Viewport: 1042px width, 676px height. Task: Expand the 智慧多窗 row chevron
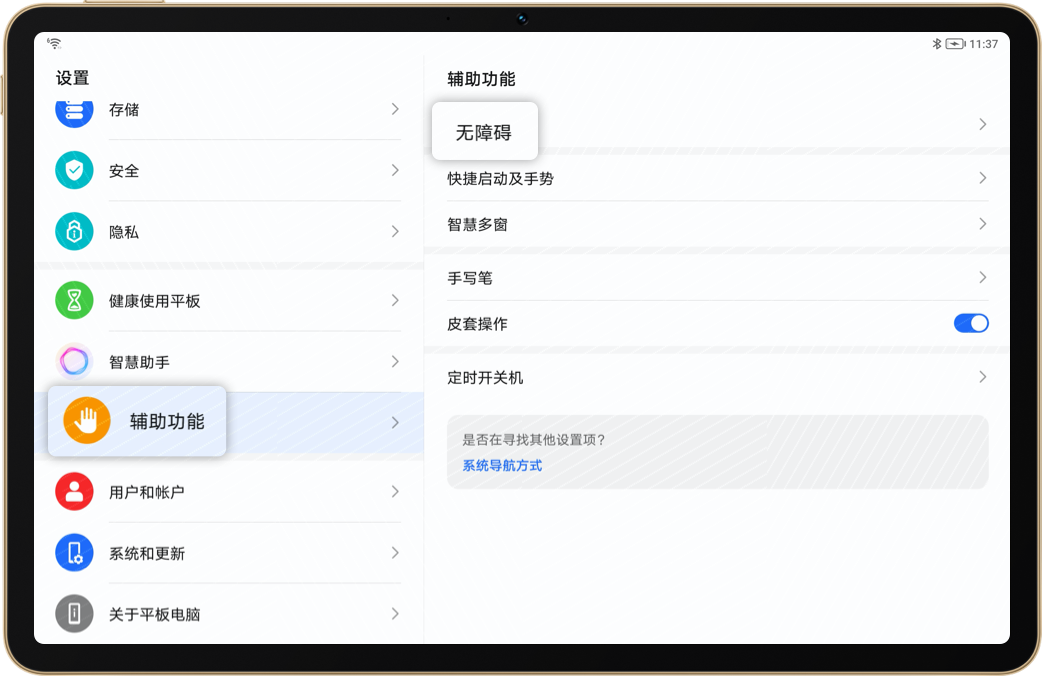[x=982, y=224]
